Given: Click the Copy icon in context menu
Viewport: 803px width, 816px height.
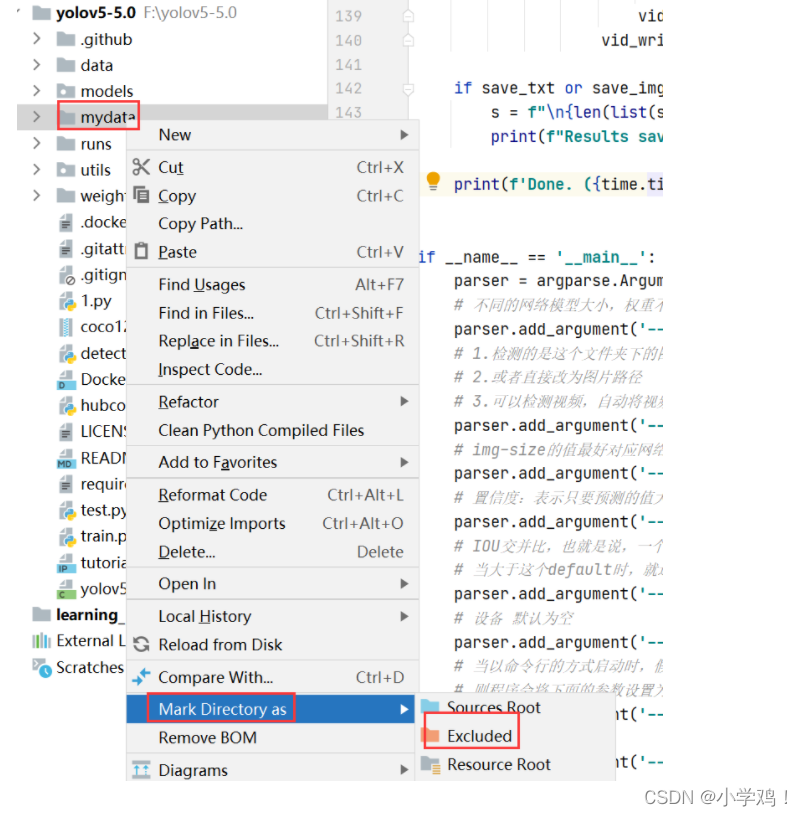Looking at the screenshot, I should (141, 195).
